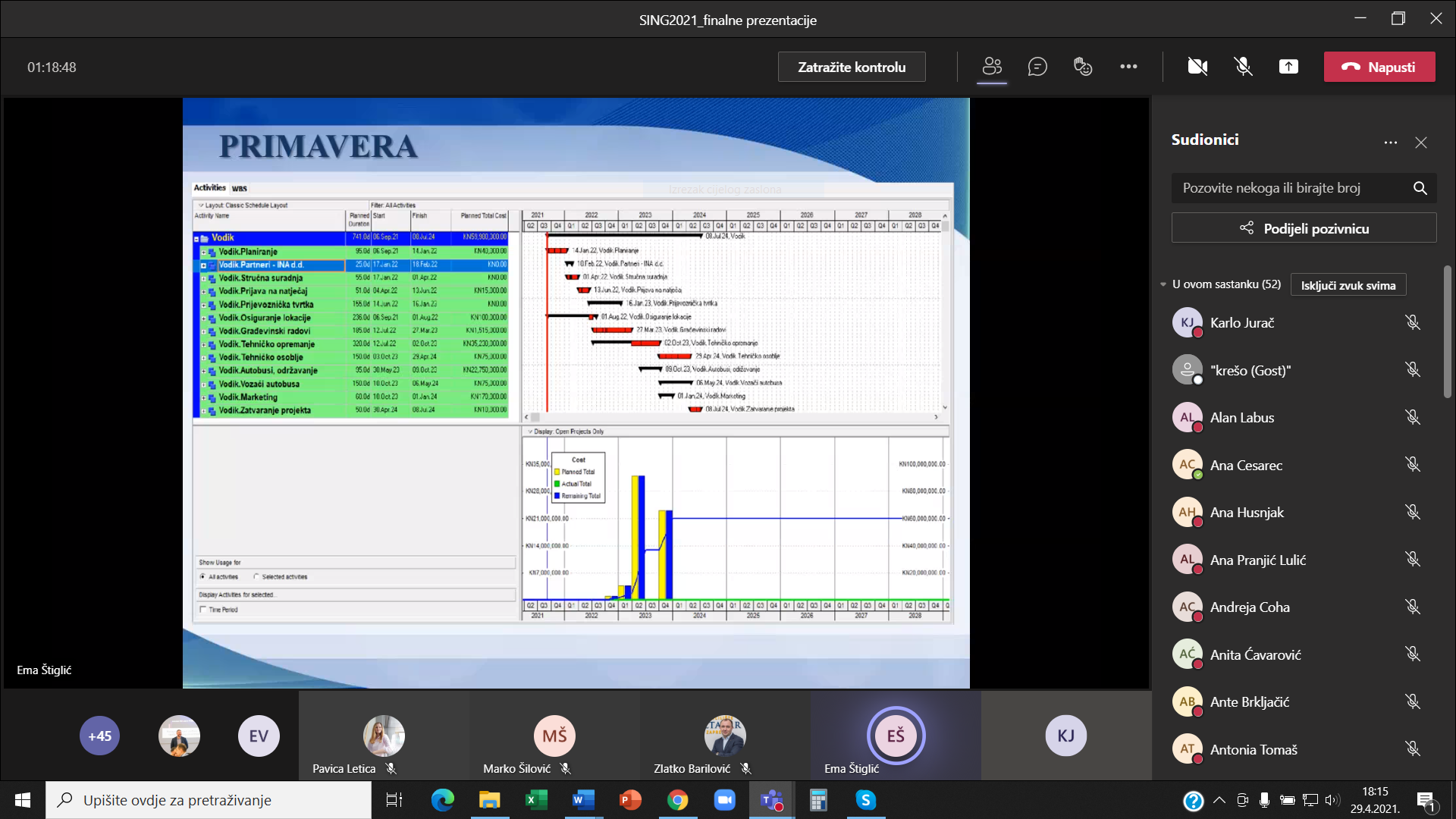Click the Windows taskbar search box
The width and height of the screenshot is (1456, 819).
pos(209,800)
